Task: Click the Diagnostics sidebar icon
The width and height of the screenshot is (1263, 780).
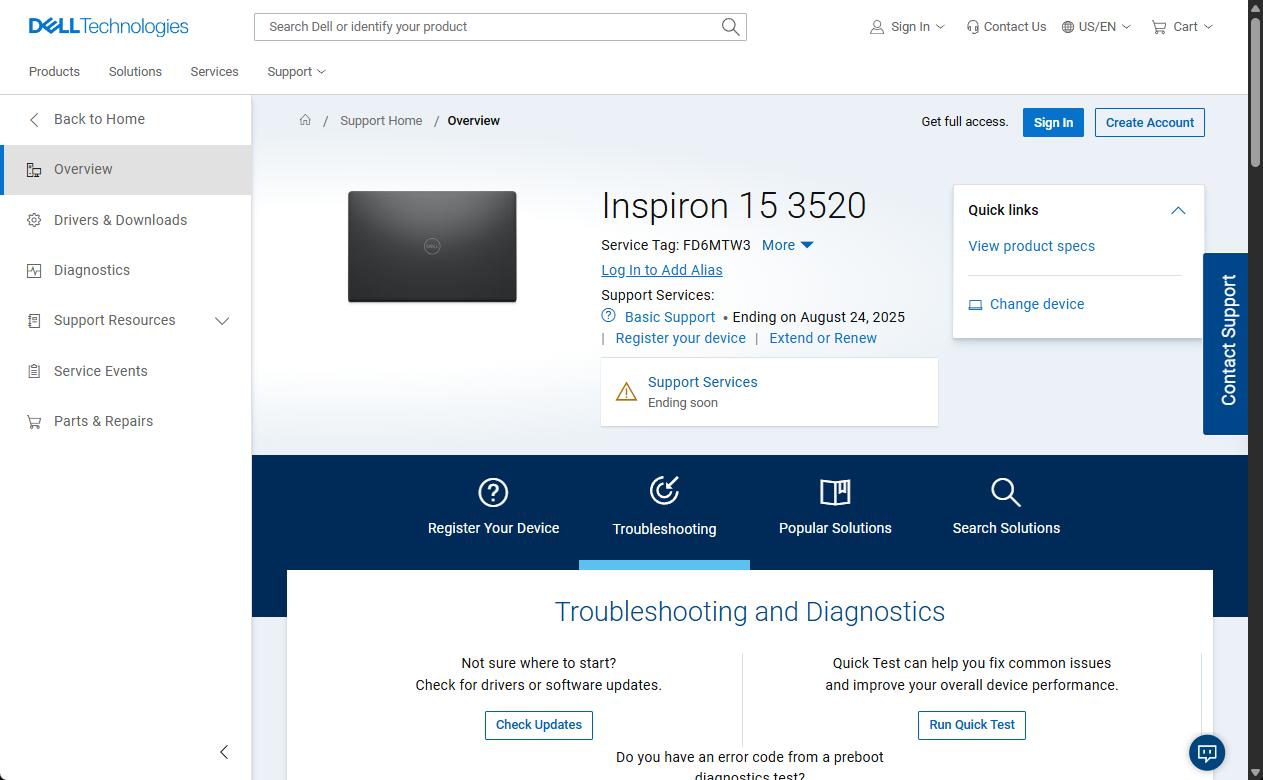Action: 34,270
